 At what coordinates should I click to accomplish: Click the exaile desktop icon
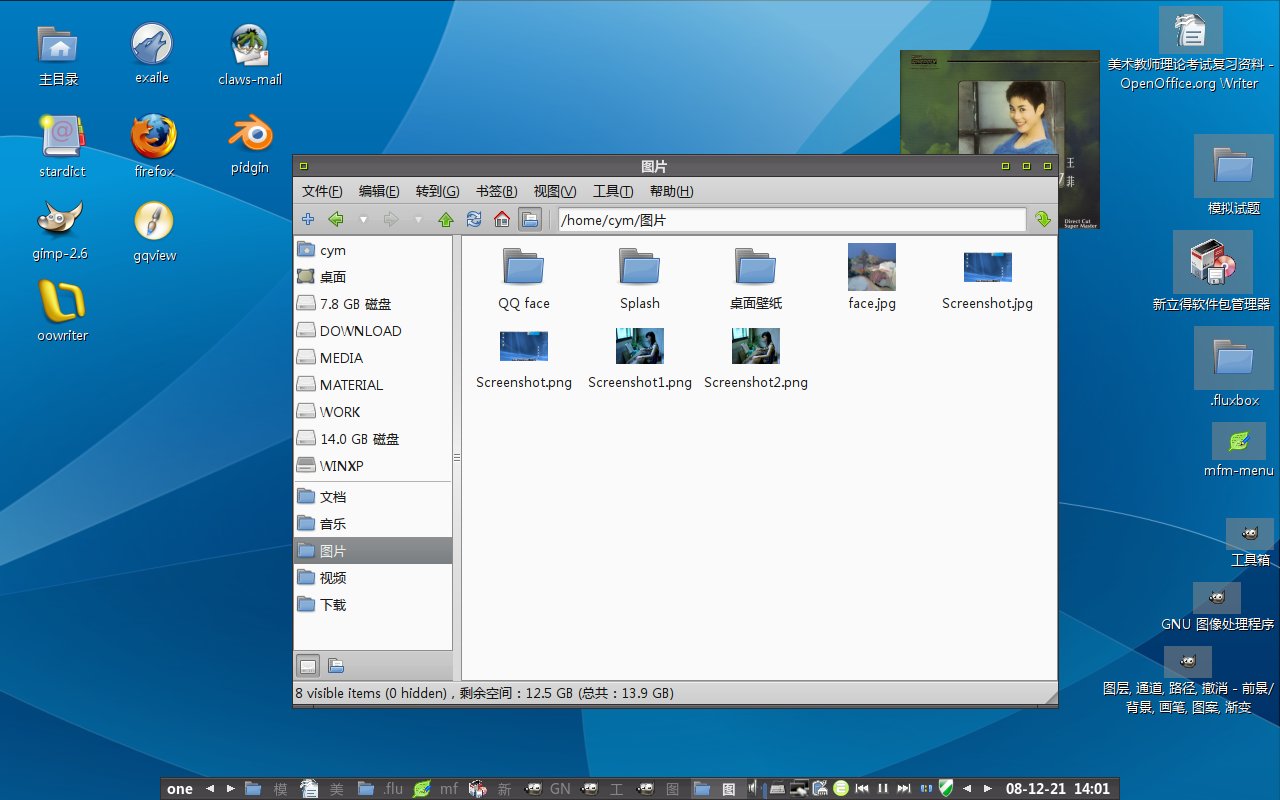tap(152, 54)
